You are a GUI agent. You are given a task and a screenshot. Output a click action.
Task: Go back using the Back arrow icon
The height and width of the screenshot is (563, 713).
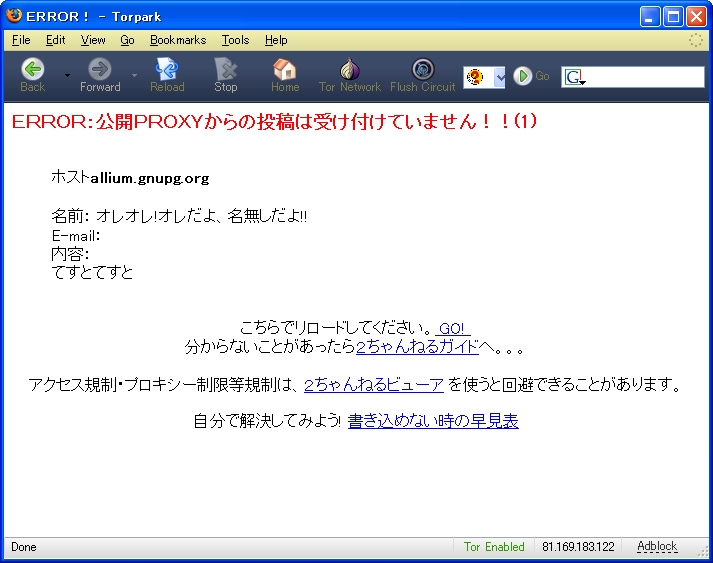pyautogui.click(x=33, y=69)
